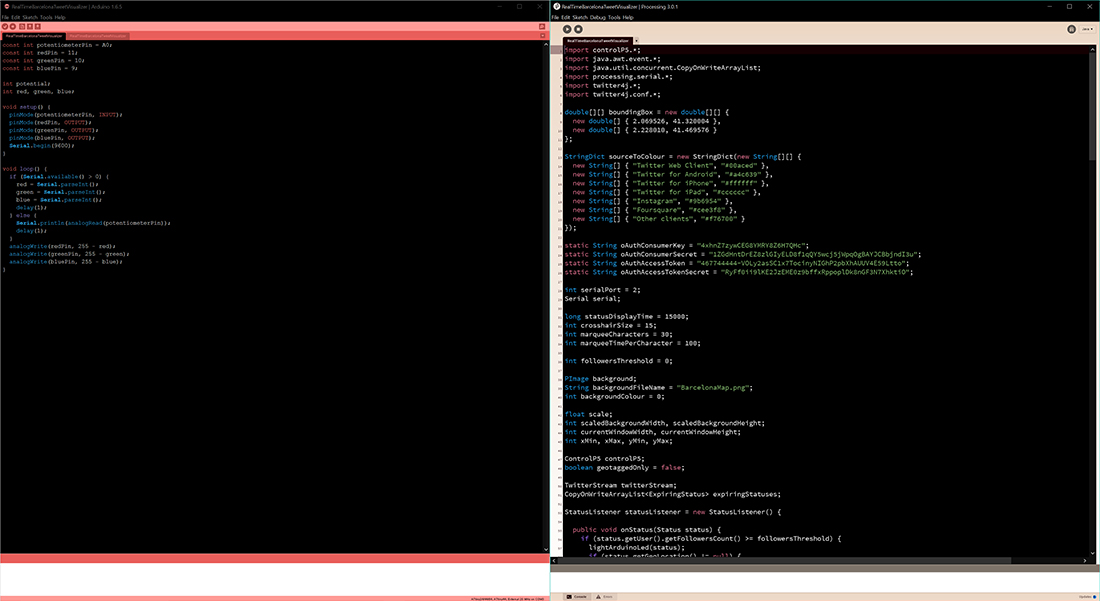The image size is (1100, 601).
Task: Click the Processing console output area
Action: click(825, 582)
